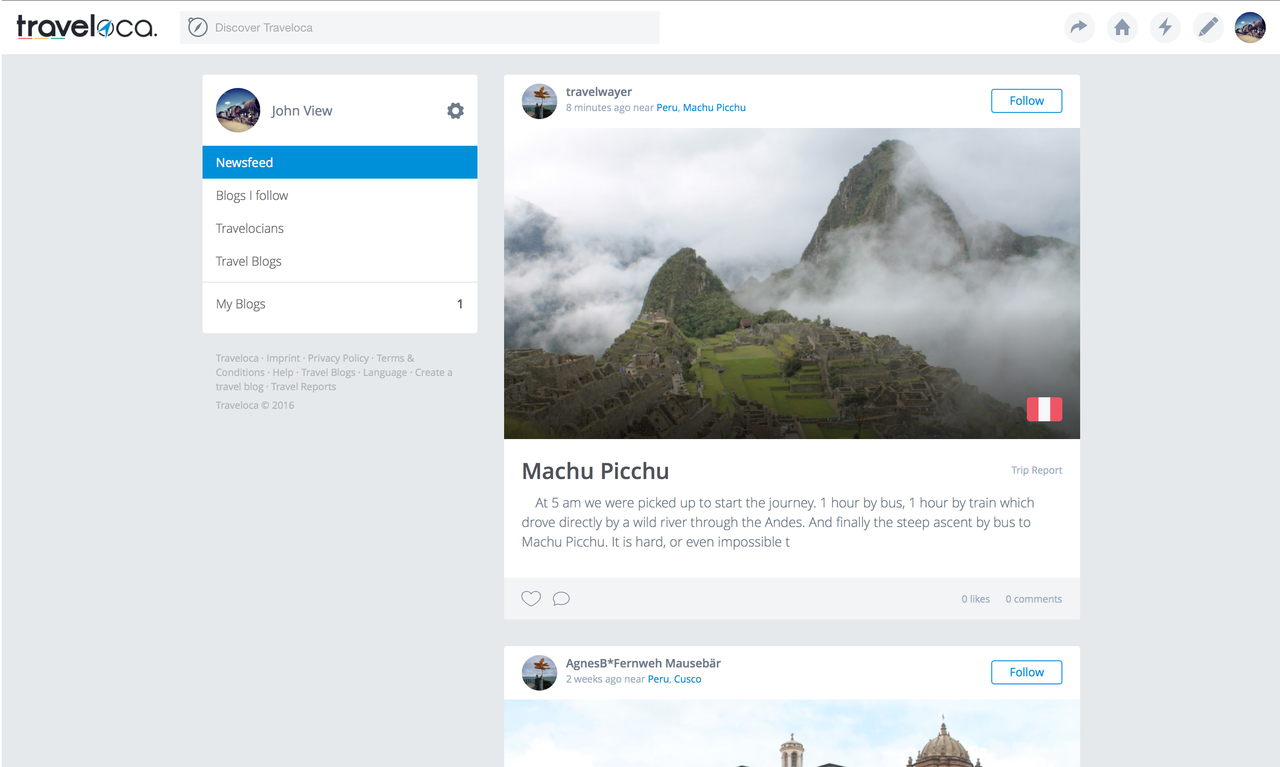Image resolution: width=1280 pixels, height=767 pixels.
Task: Click the share arrow icon in header
Action: [1079, 27]
